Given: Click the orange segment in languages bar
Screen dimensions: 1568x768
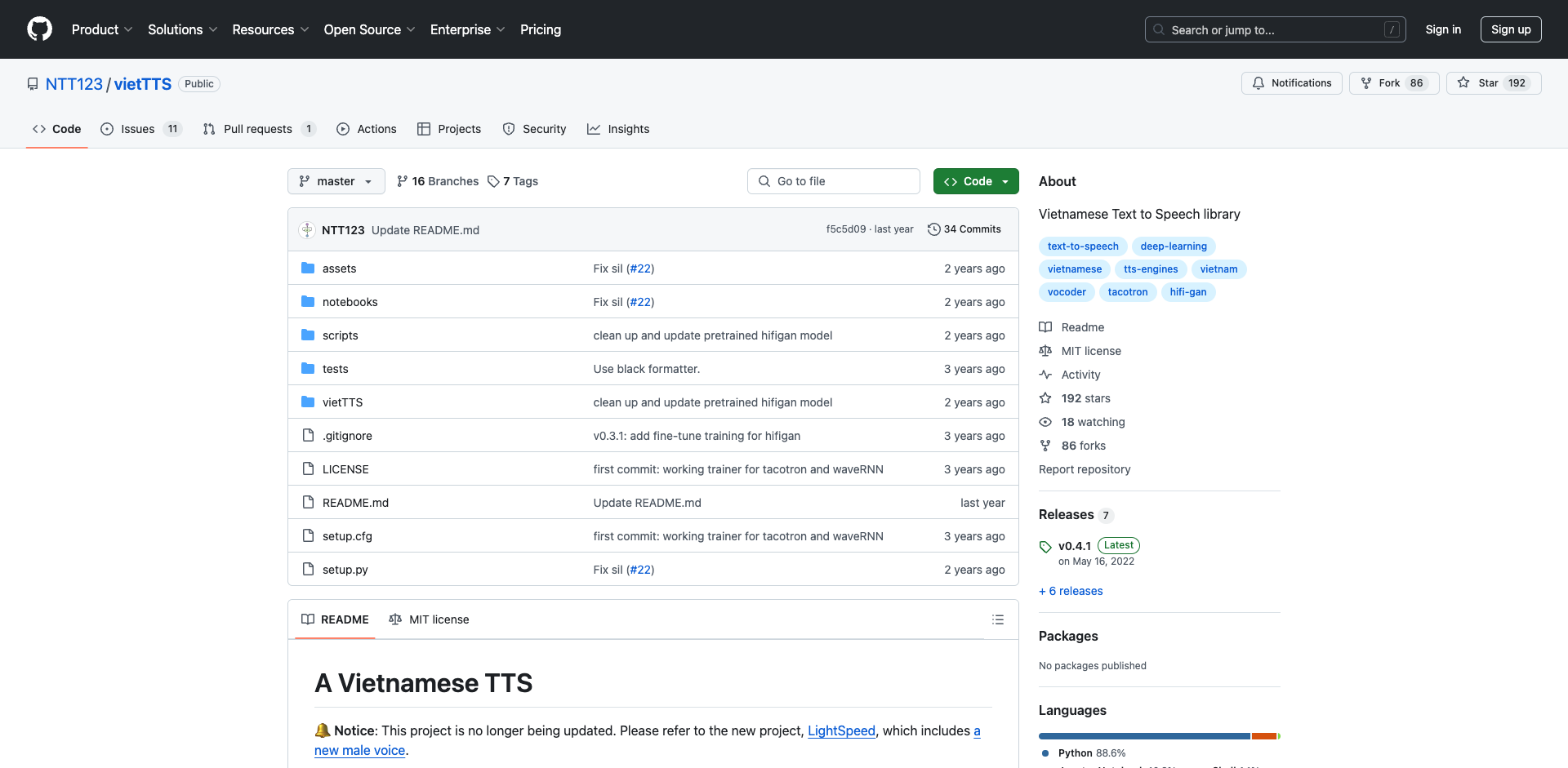Looking at the screenshot, I should [1264, 736].
